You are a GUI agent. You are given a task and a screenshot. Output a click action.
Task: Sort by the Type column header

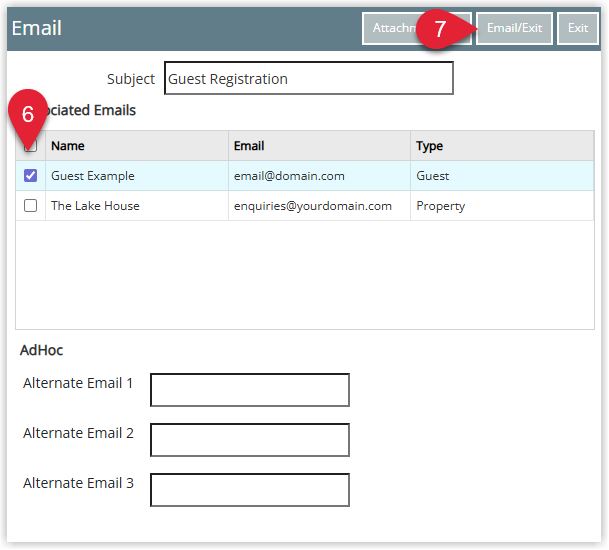point(502,146)
